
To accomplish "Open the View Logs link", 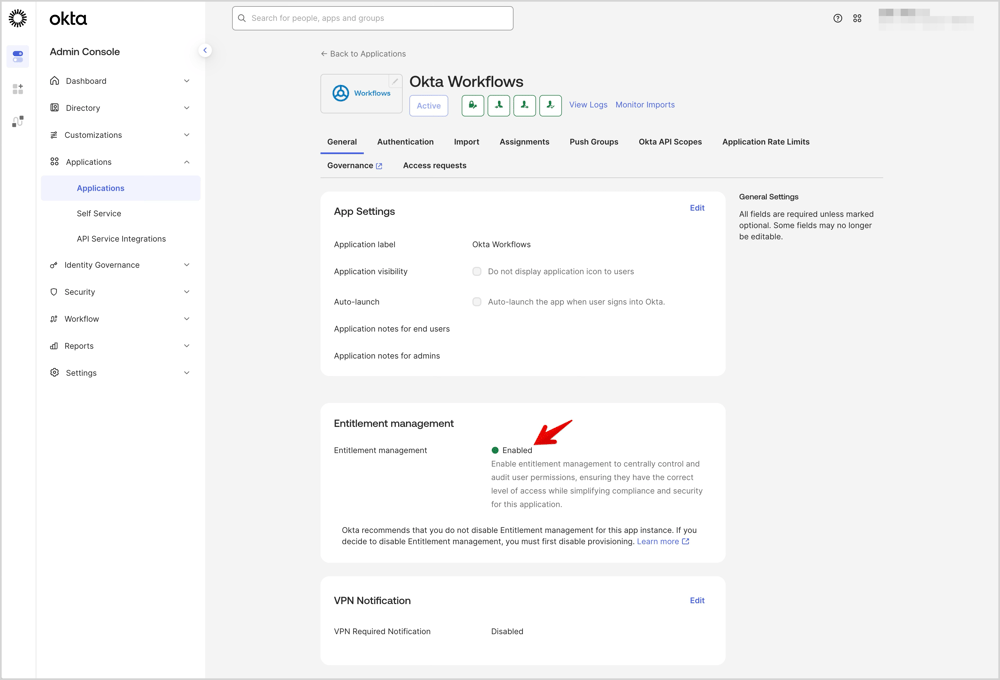I will pos(588,105).
